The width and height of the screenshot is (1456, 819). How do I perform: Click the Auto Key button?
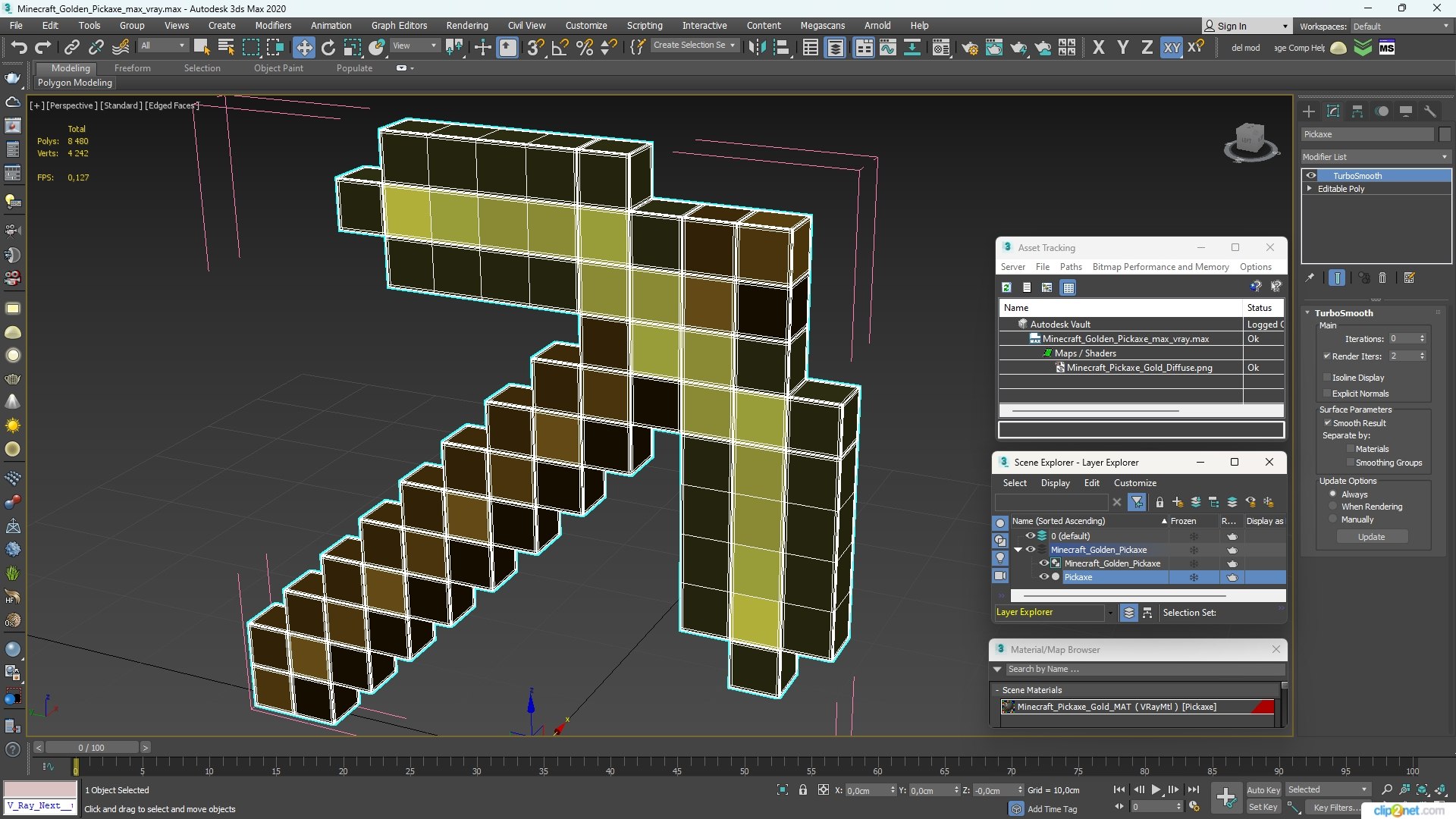tap(1263, 790)
